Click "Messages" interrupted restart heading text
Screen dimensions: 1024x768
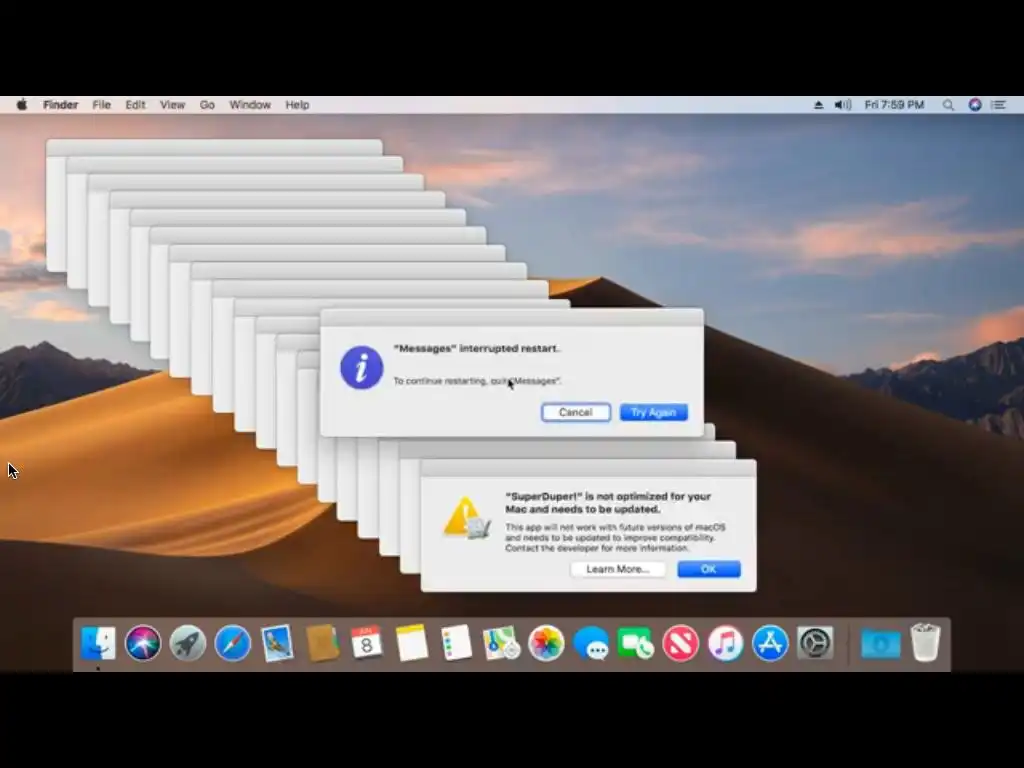[477, 349]
